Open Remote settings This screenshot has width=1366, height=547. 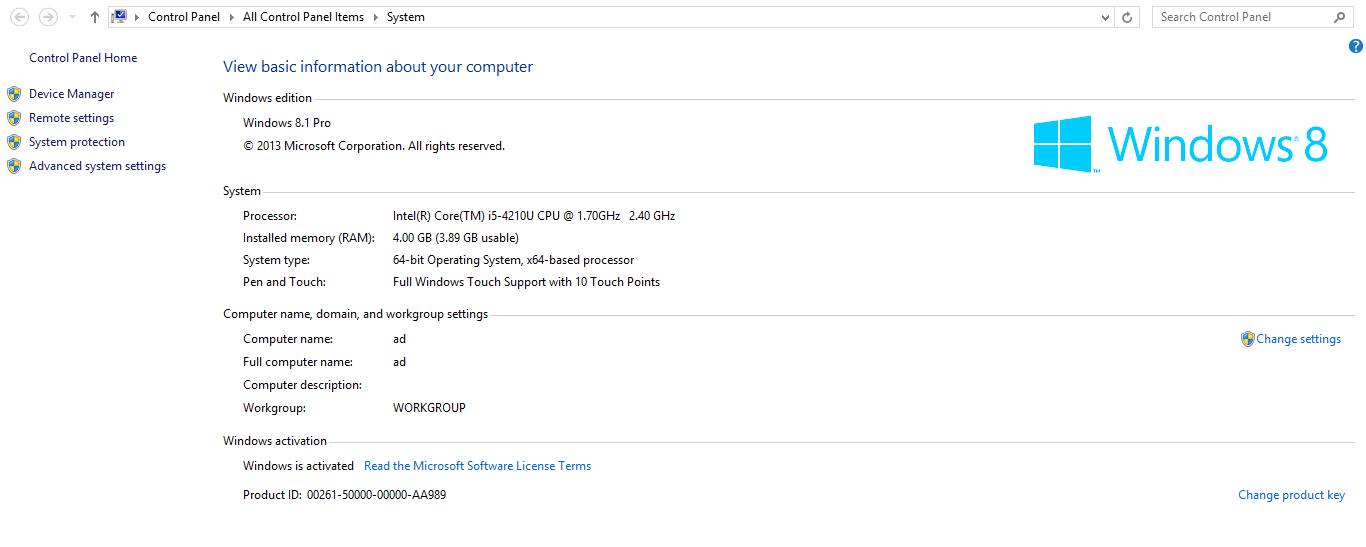pos(71,118)
